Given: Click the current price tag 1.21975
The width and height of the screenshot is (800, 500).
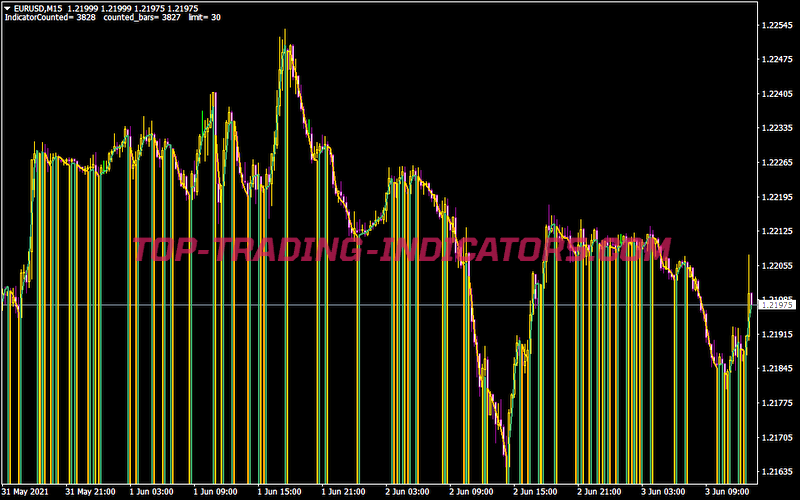Looking at the screenshot, I should (777, 305).
